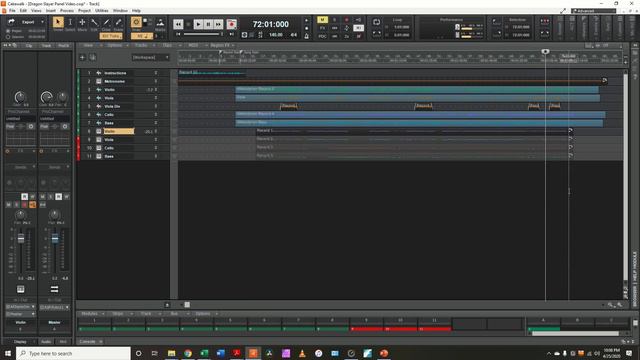Pick the Edit tool
Screen dimensions: 640x360
click(x=94, y=22)
